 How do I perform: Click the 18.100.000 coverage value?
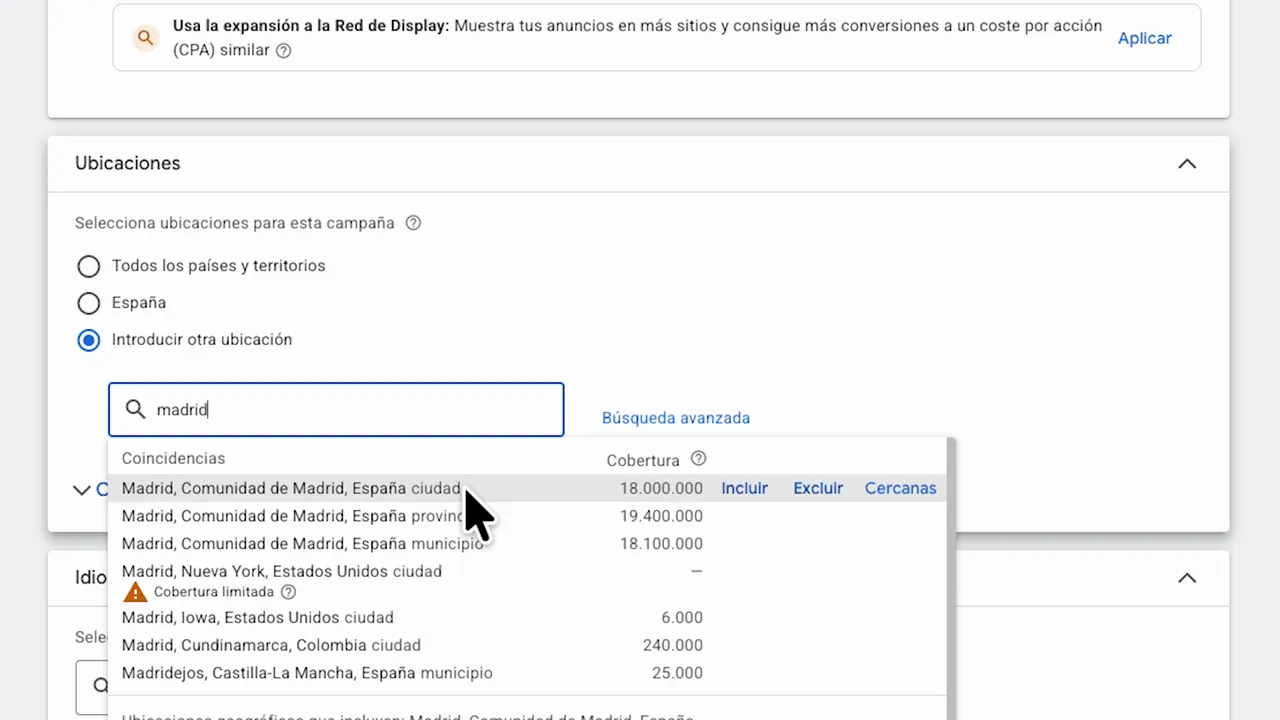coord(661,544)
